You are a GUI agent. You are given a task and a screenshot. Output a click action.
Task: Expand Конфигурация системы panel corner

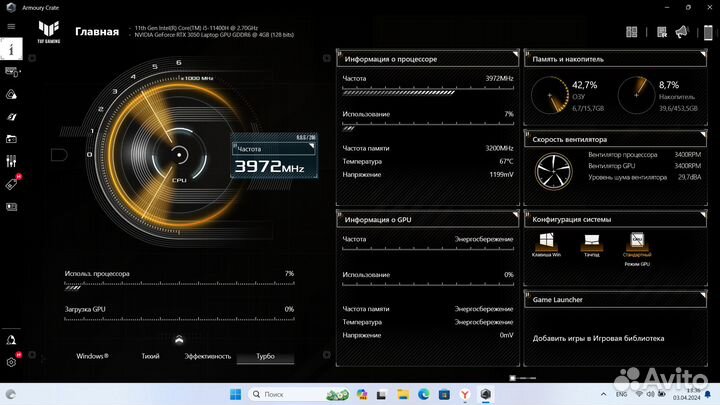click(703, 214)
